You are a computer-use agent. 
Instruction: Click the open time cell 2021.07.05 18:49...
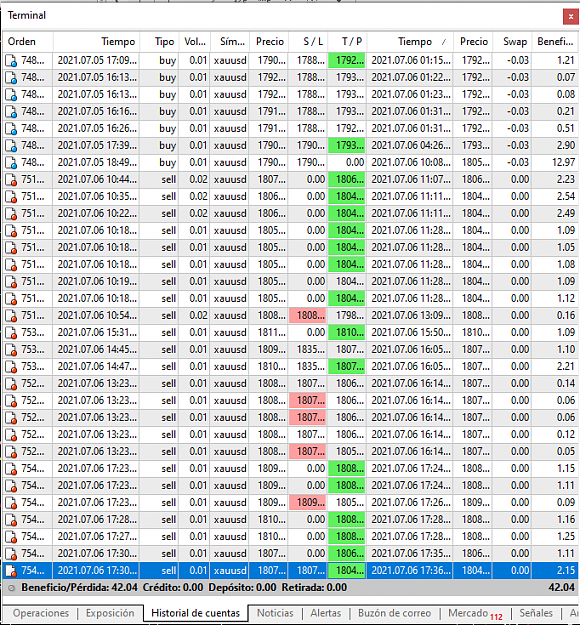pyautogui.click(x=96, y=163)
